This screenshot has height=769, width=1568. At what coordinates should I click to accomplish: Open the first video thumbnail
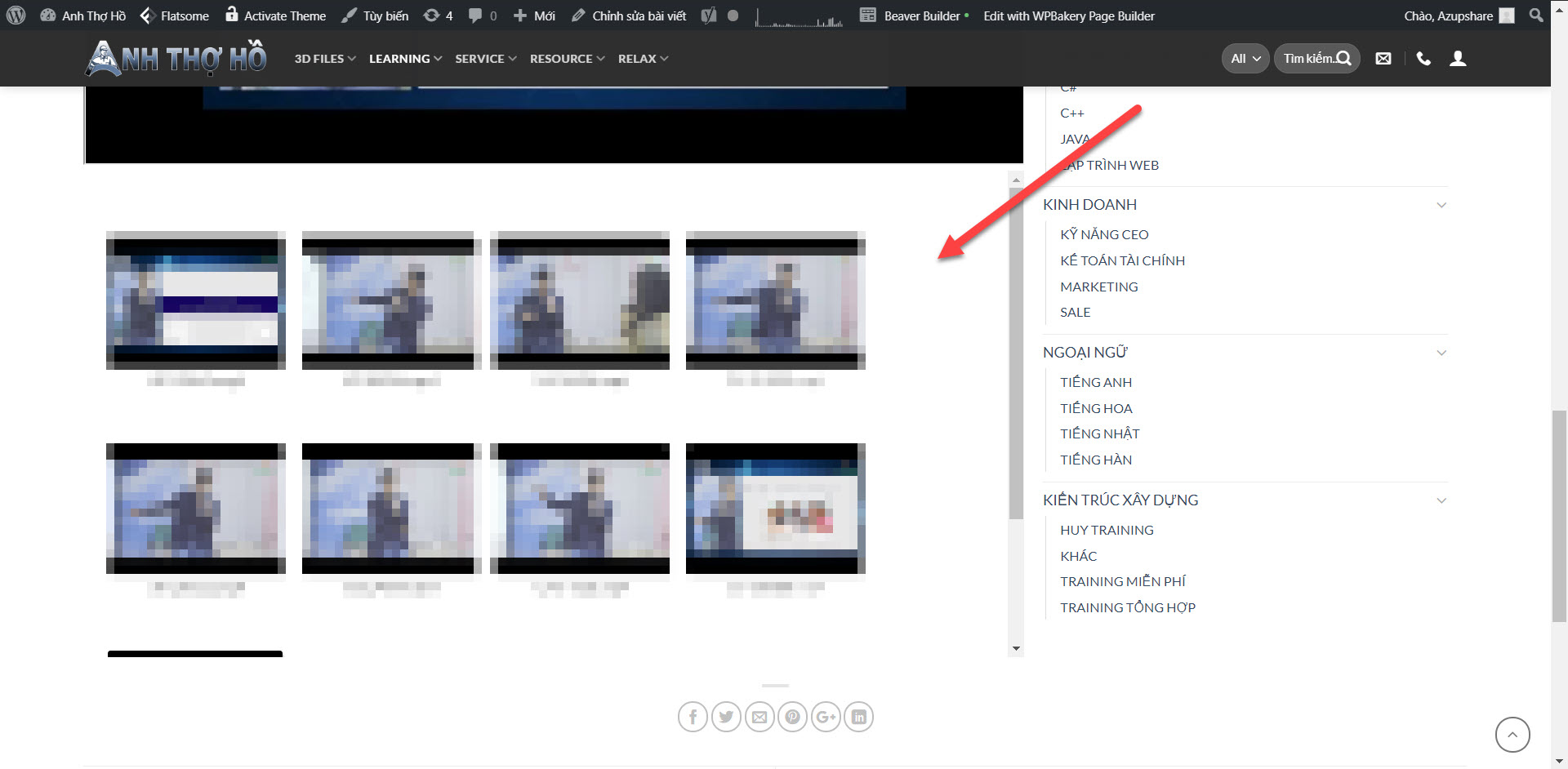(196, 300)
